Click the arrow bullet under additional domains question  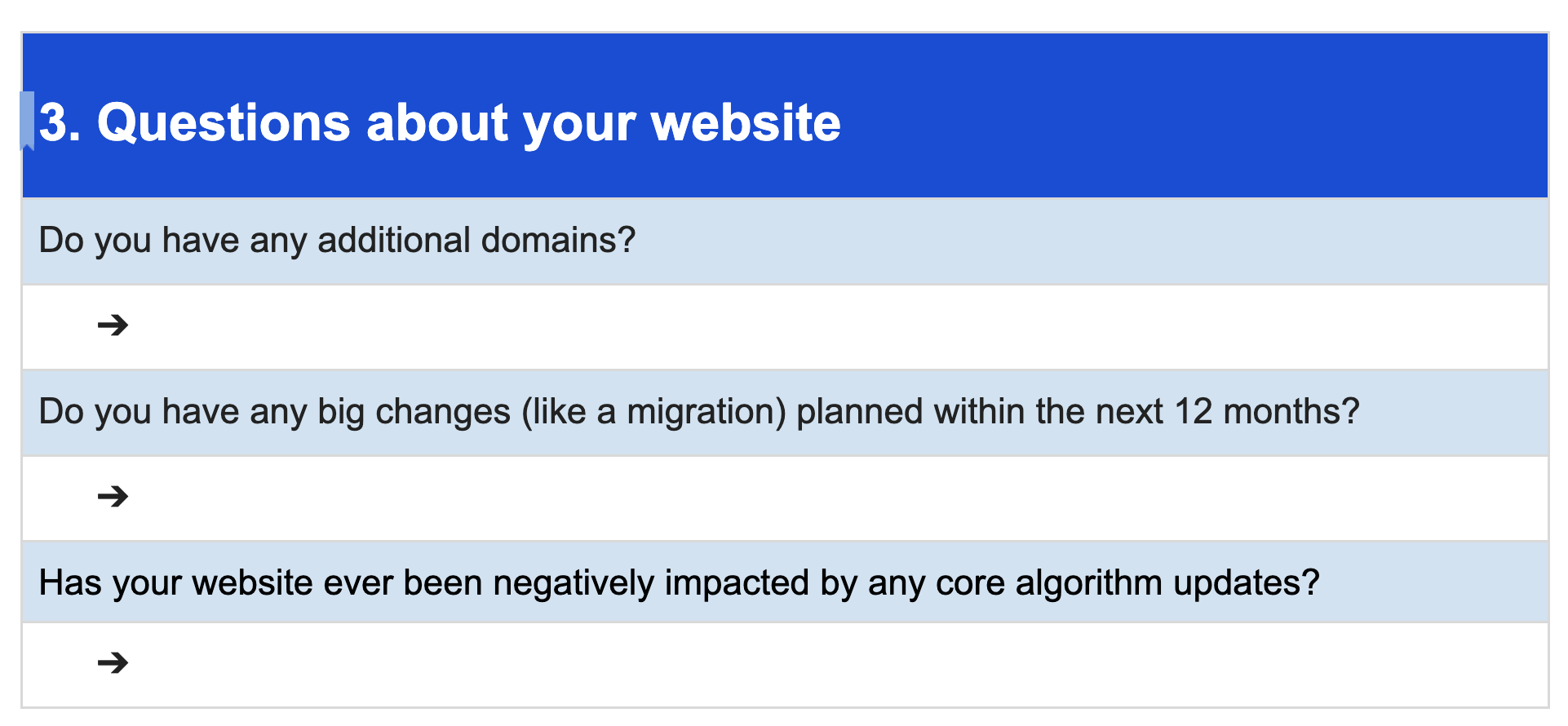113,325
